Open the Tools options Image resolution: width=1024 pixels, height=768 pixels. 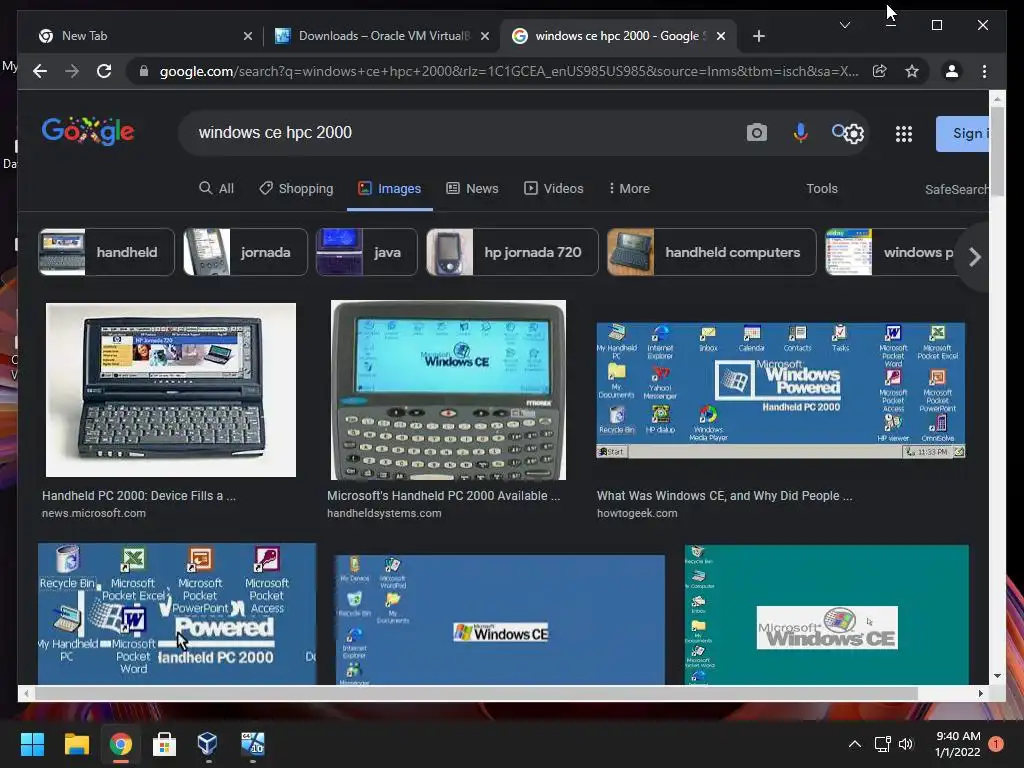coord(822,189)
